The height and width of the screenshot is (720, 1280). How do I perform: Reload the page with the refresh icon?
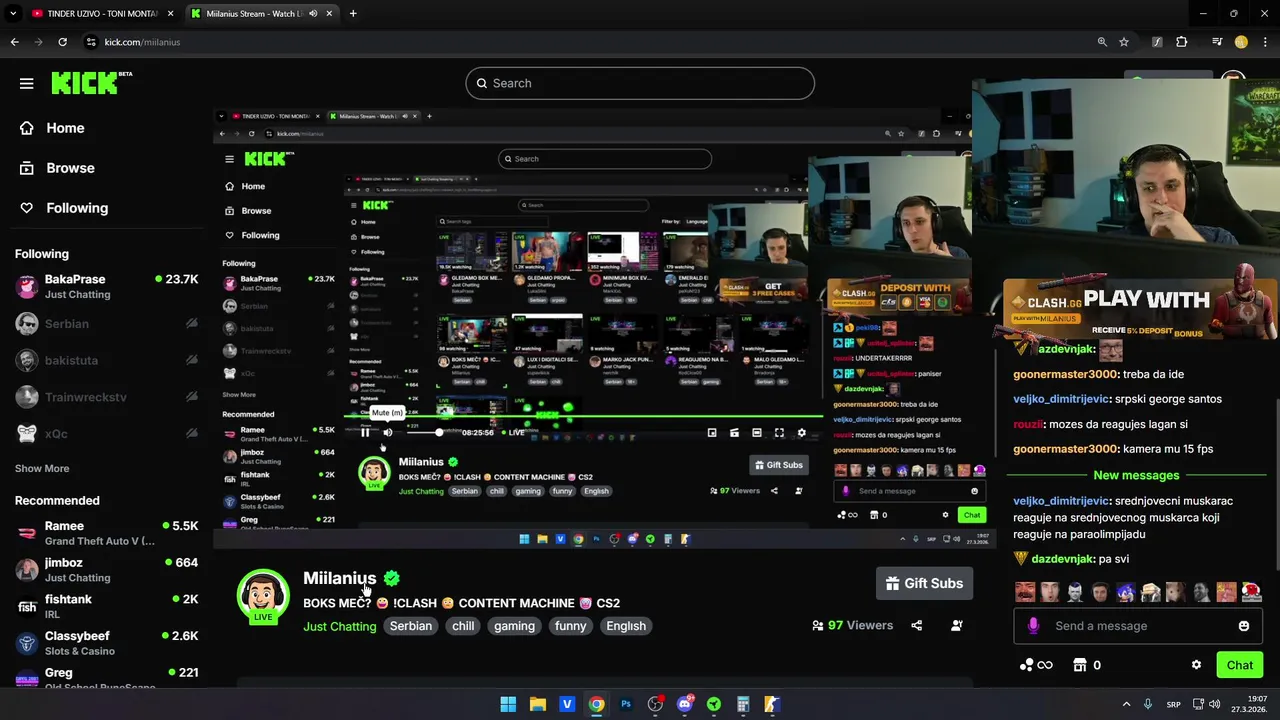tap(62, 42)
